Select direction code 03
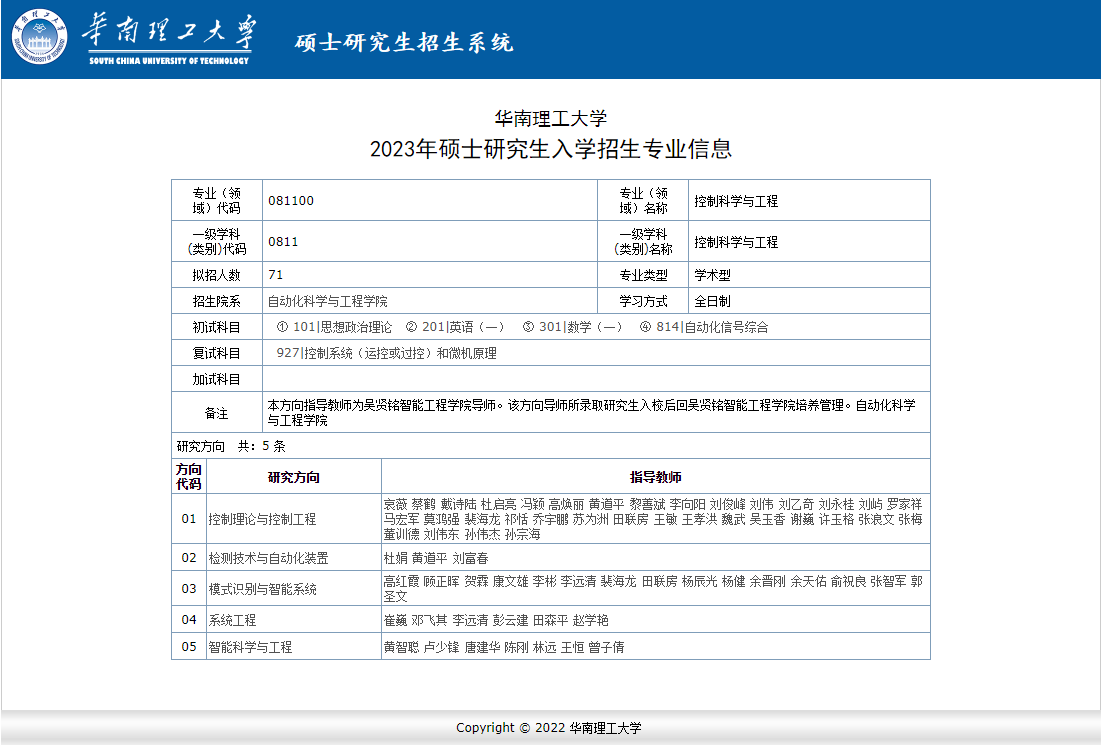 point(189,589)
